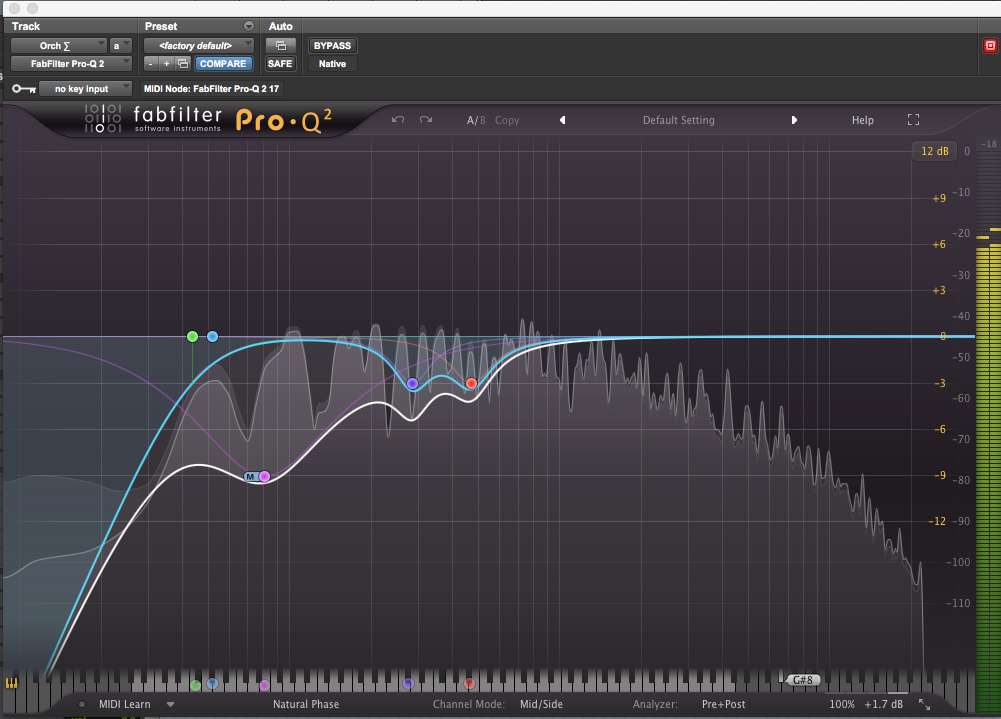Open the insert position 'a' dropdown
This screenshot has height=719, width=1001.
pyautogui.click(x=121, y=46)
